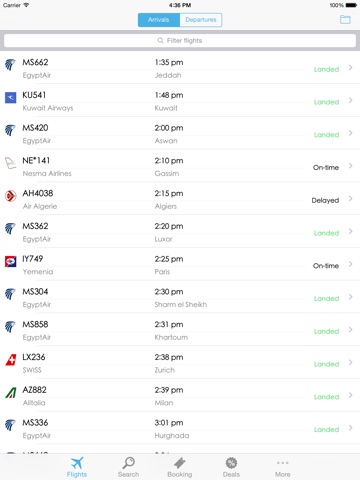The height and width of the screenshot is (480, 360).
Task: Select the Arrivals segment
Action: pos(159,20)
